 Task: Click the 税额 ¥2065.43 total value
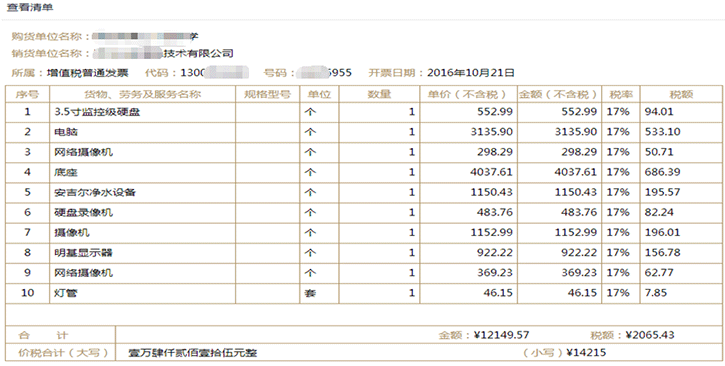click(x=650, y=335)
